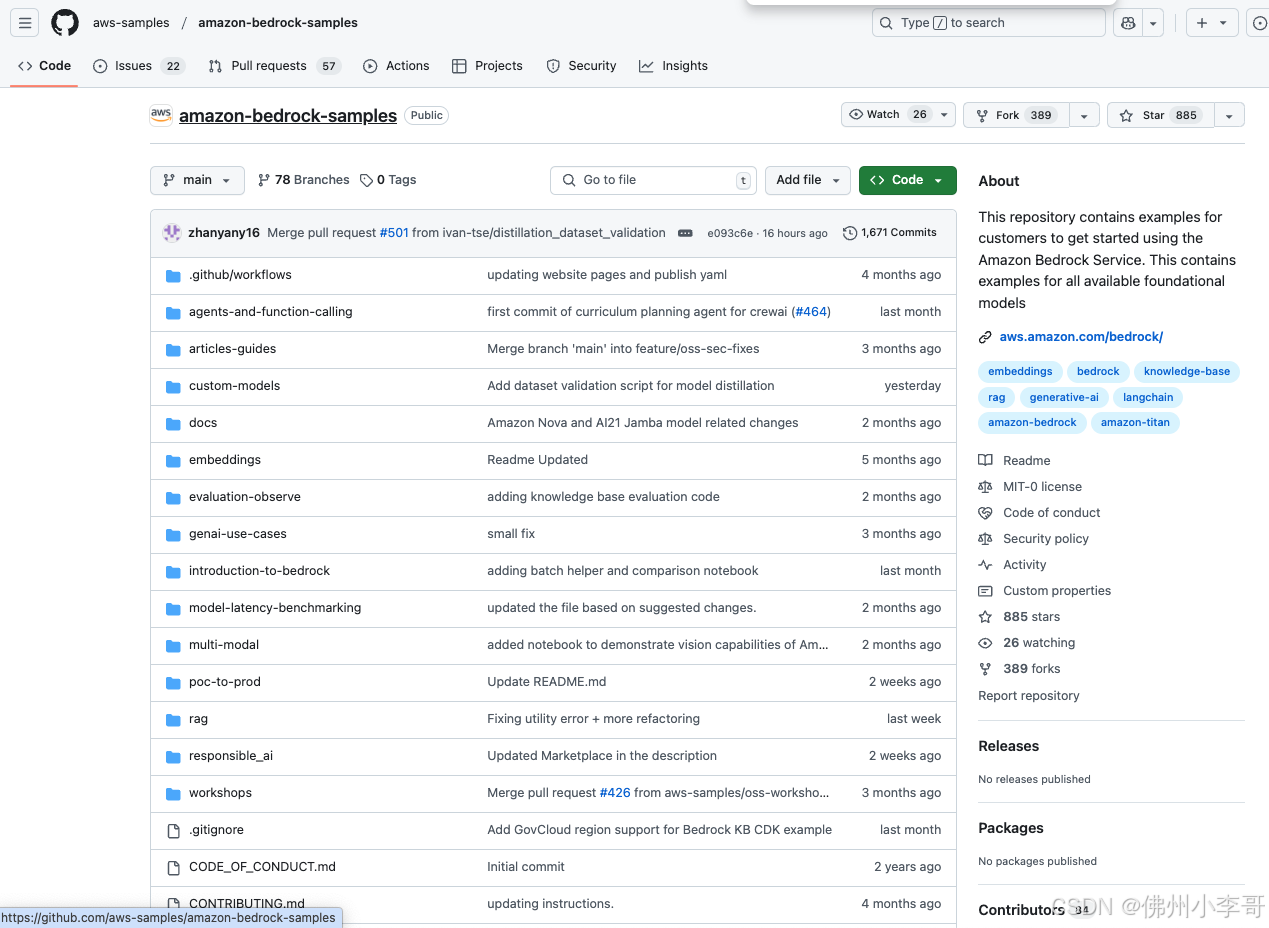Viewport: 1269px width, 928px height.
Task: Click the MIT-0 license scale icon
Action: pyautogui.click(x=985, y=487)
